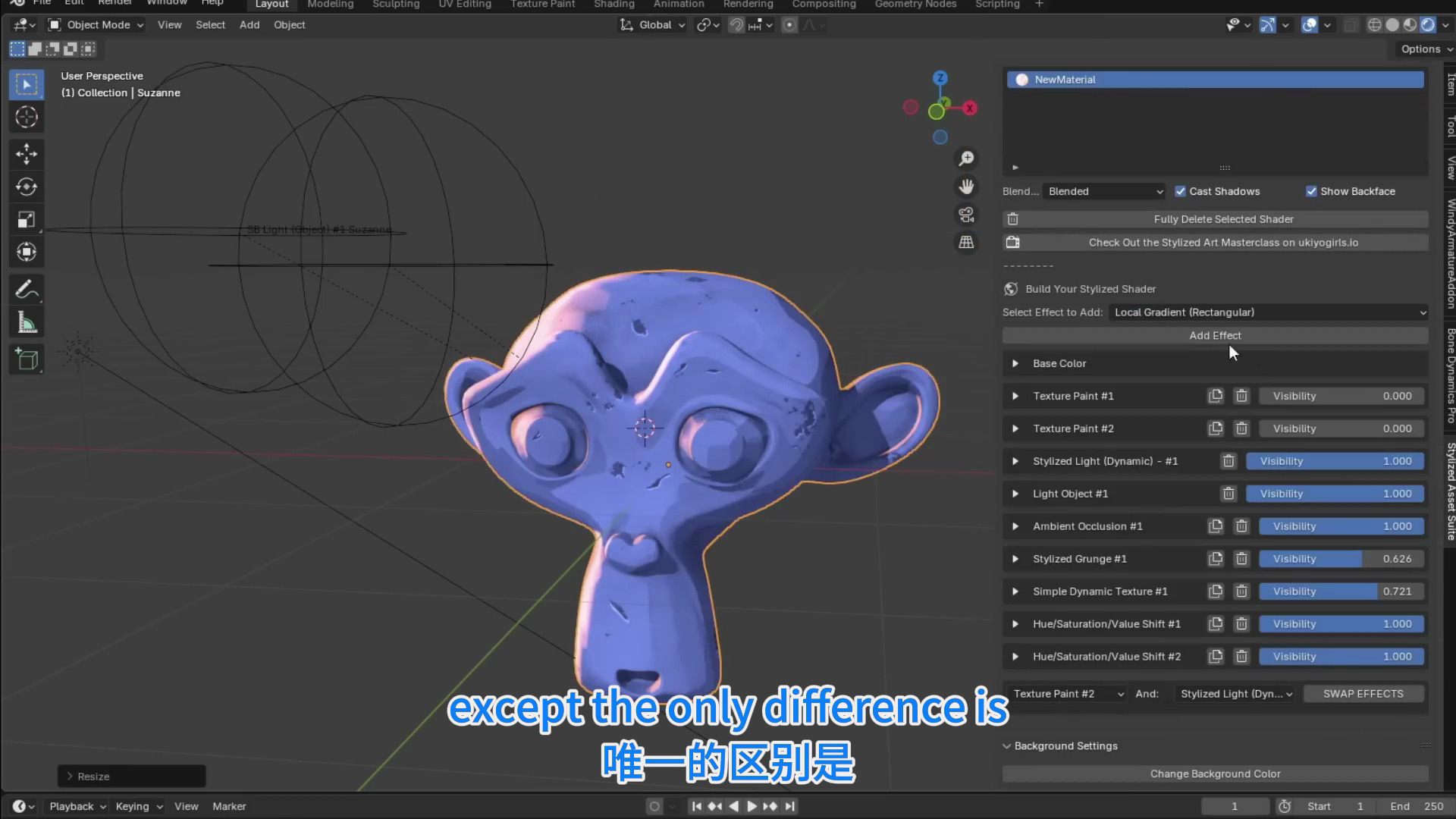Toggle camera view using the camera icon
This screenshot has height=819, width=1456.
tap(966, 215)
